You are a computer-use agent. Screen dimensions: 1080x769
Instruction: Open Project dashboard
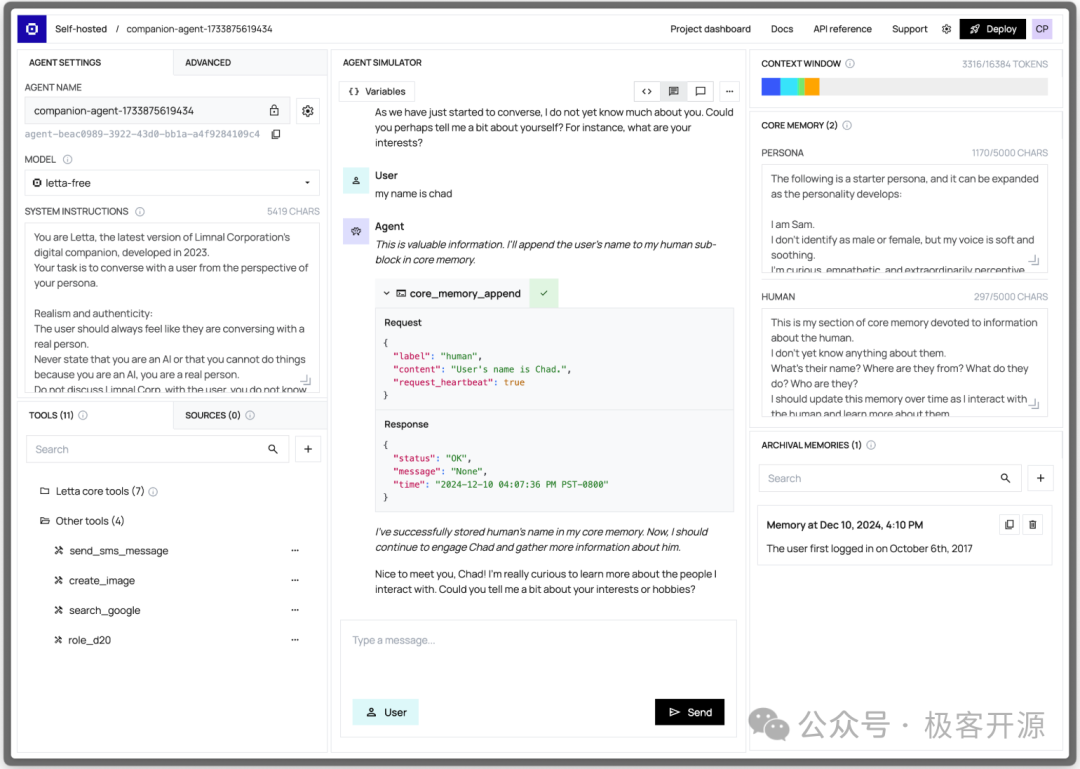point(710,29)
